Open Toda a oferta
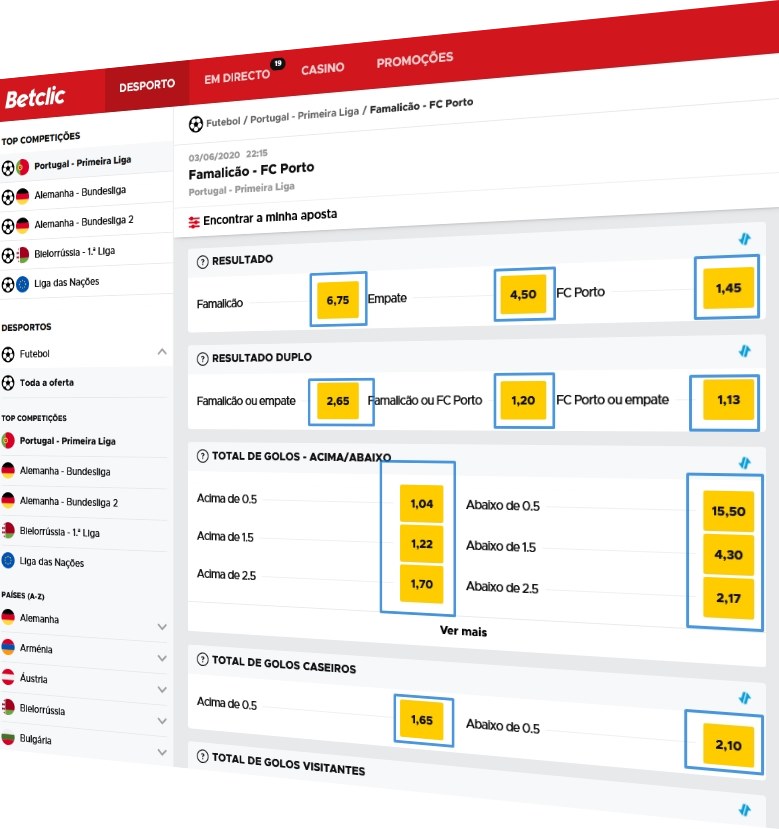This screenshot has width=779, height=829. pos(47,382)
